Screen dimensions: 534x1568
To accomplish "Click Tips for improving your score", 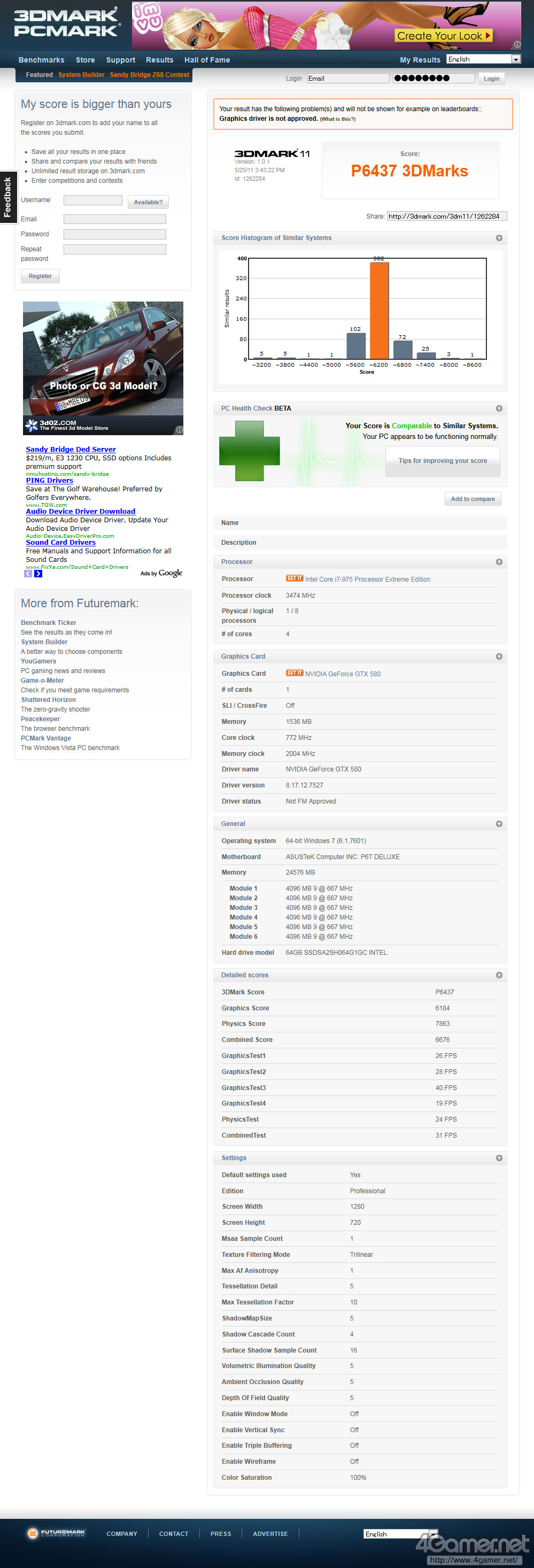I will pos(443,461).
